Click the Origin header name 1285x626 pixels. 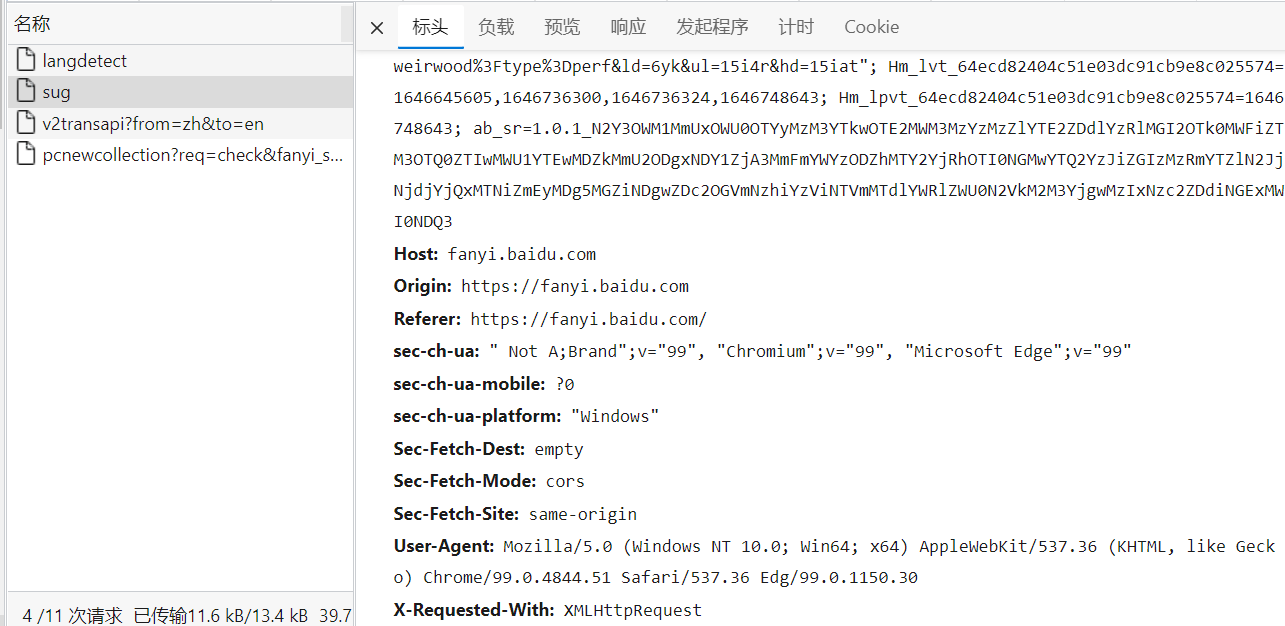point(423,286)
